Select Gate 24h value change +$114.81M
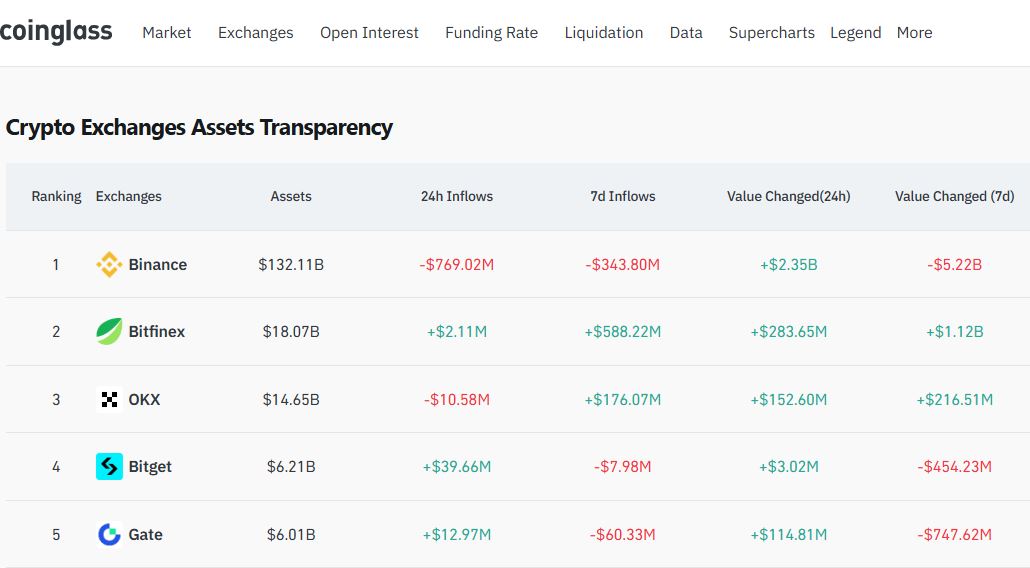The height and width of the screenshot is (568, 1030). click(789, 535)
